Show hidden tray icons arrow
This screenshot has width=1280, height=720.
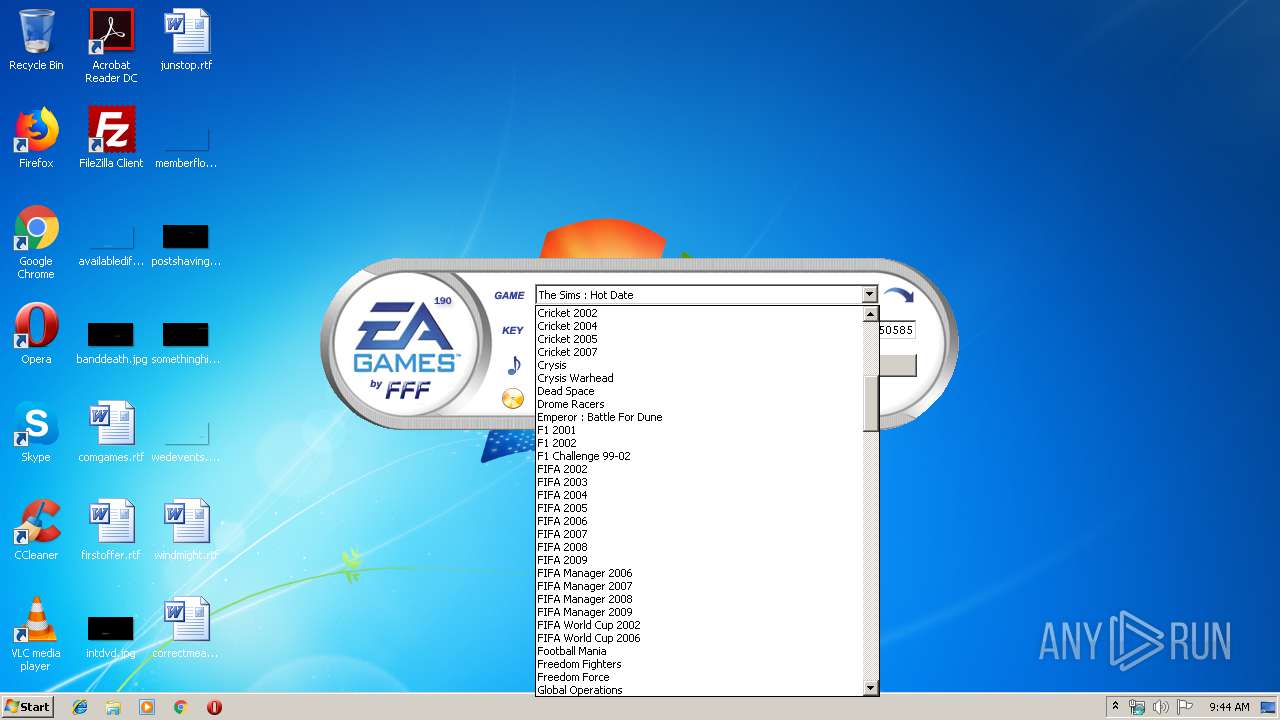pos(1115,707)
